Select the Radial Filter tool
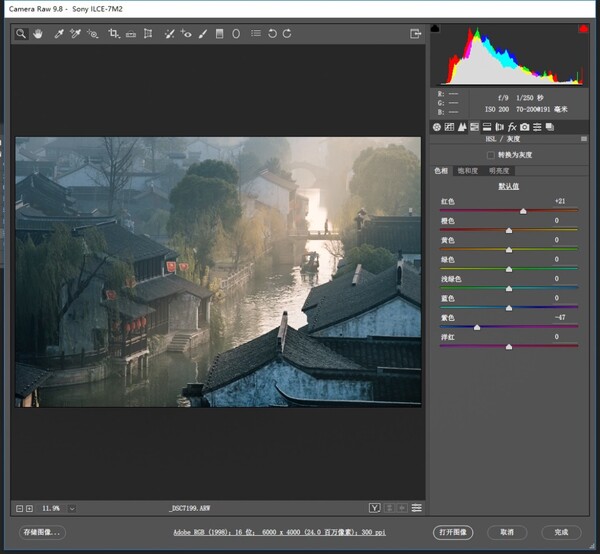 click(236, 34)
